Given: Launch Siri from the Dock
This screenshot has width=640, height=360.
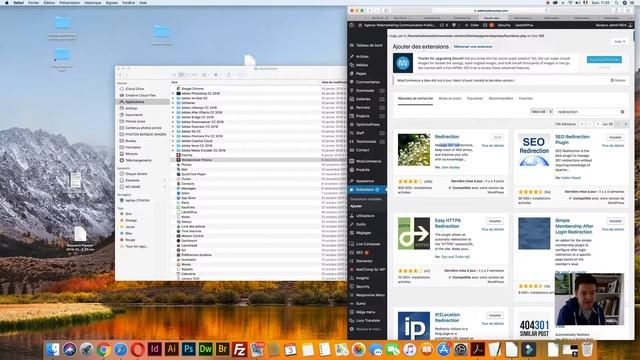Looking at the screenshot, I should [x=69, y=349].
